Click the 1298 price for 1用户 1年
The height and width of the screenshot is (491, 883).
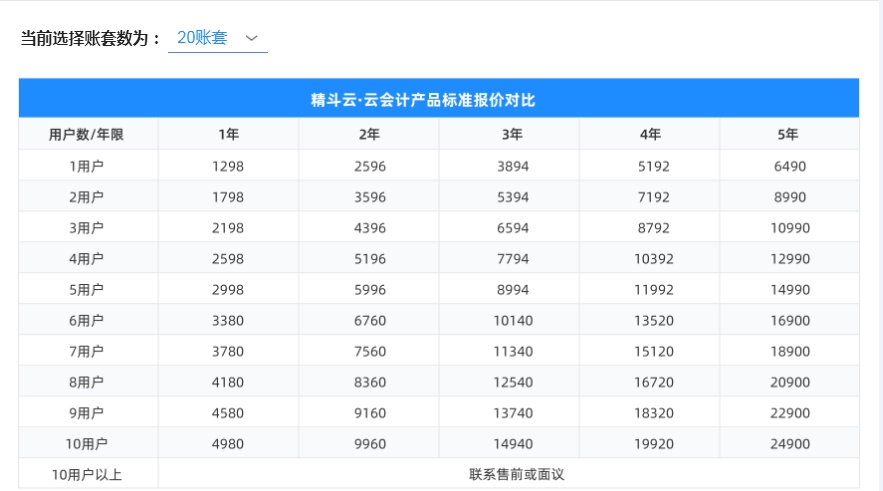228,166
